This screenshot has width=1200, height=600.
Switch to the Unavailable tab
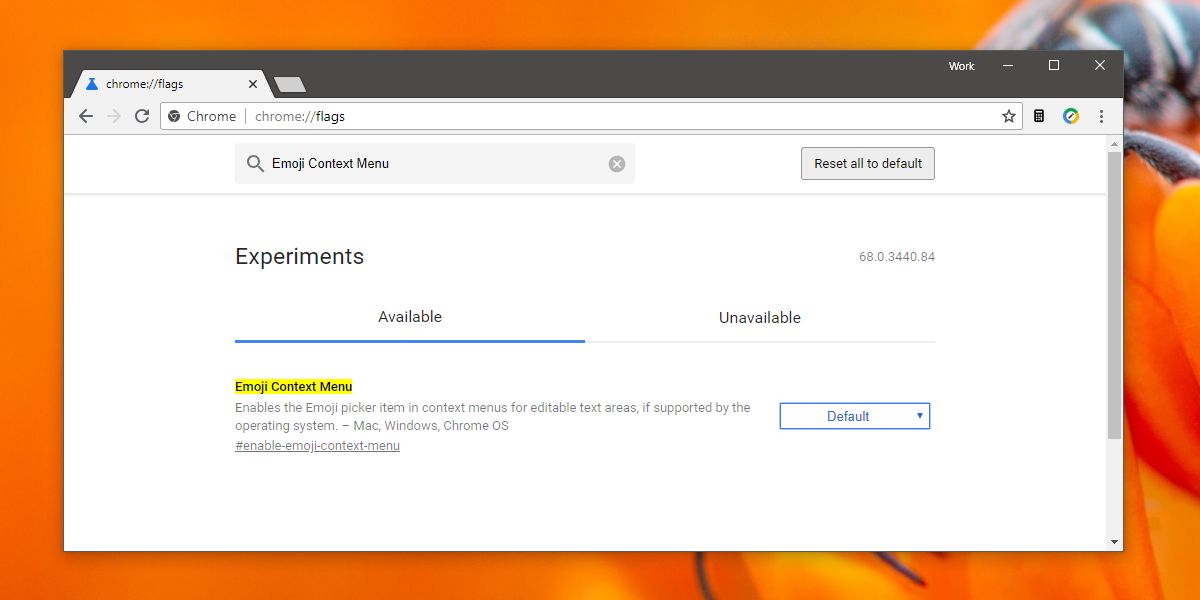point(760,318)
